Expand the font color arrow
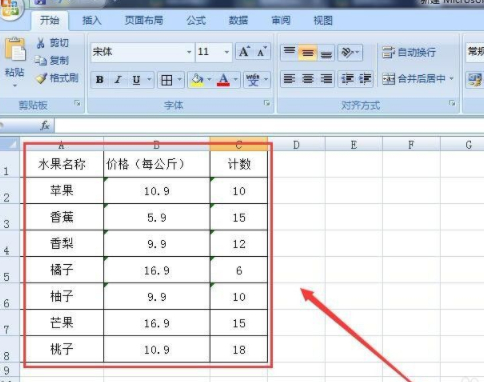 235,80
